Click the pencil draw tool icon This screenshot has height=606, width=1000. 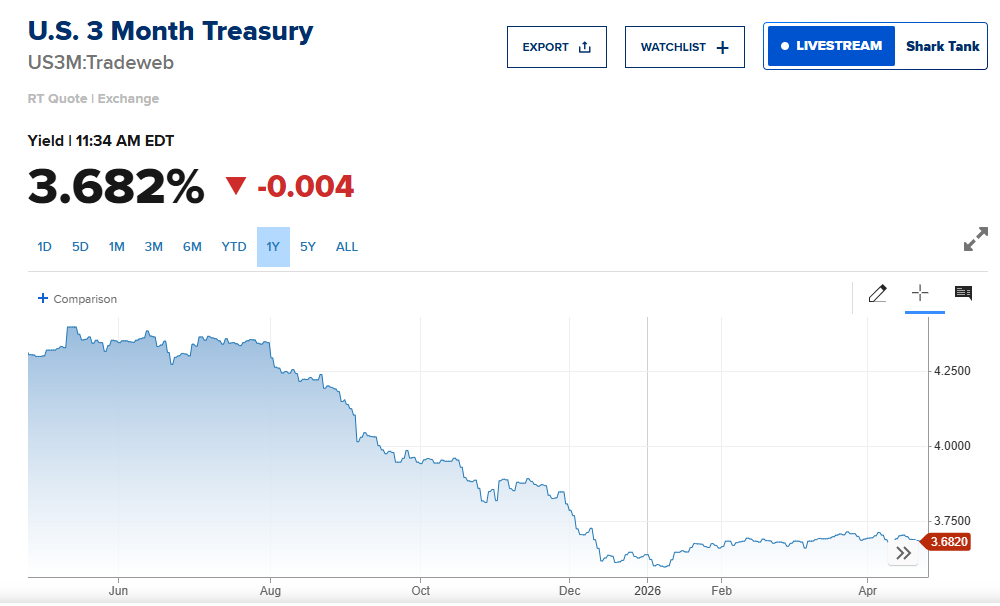click(x=877, y=293)
